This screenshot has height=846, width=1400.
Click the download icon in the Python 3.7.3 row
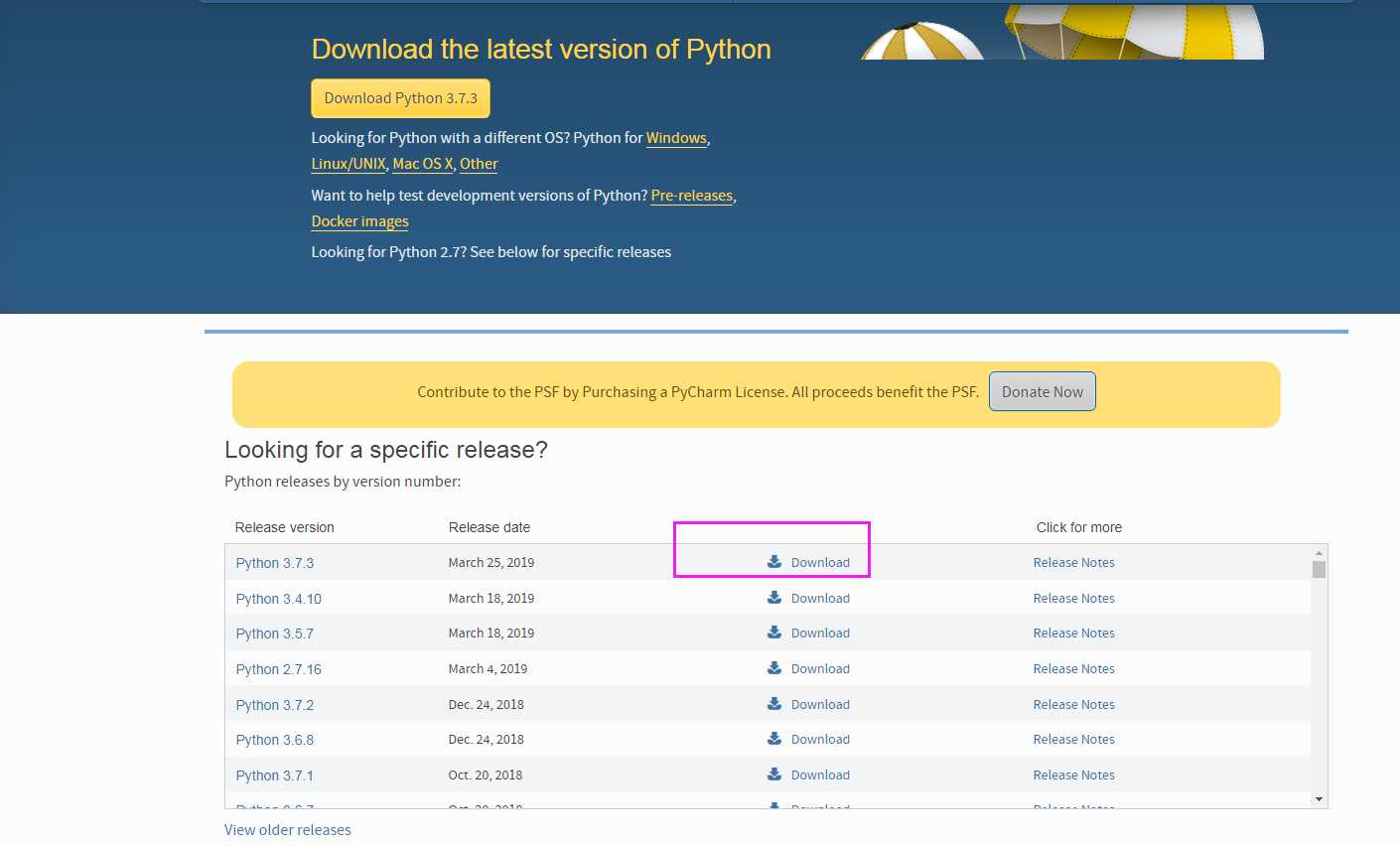point(774,562)
